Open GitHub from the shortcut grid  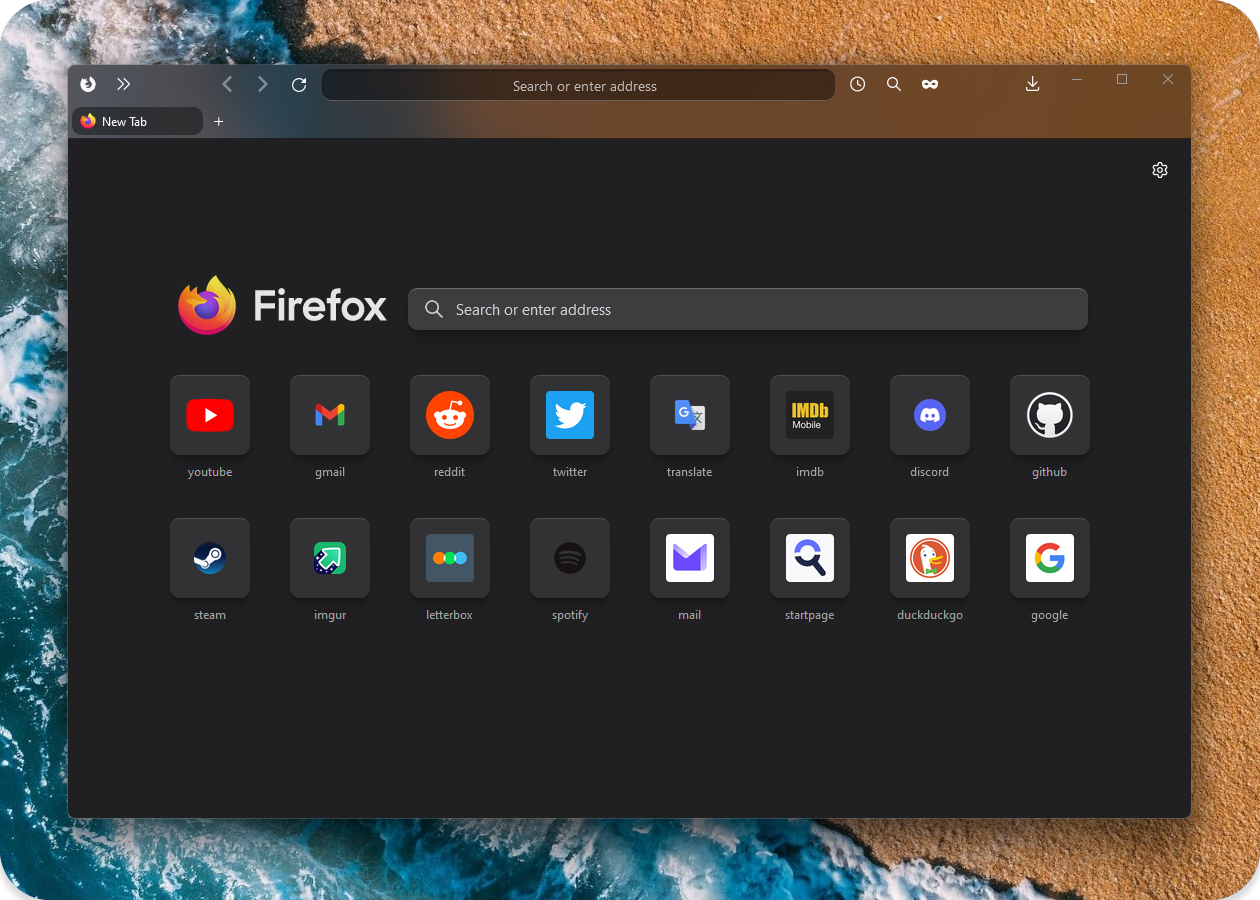click(1050, 415)
